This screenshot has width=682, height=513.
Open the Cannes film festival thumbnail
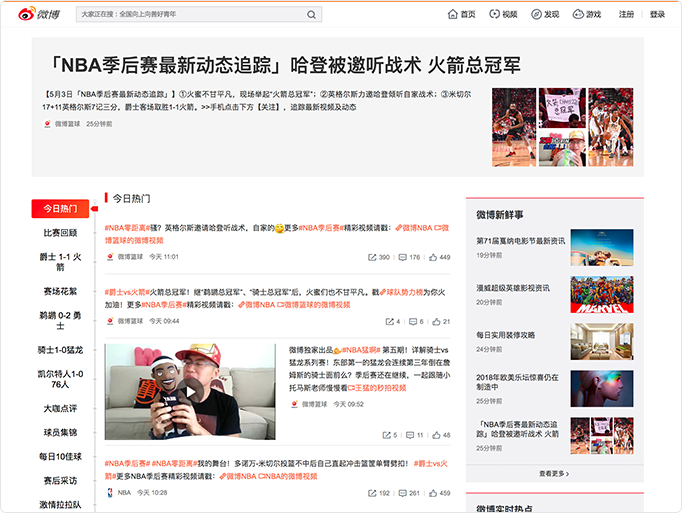tap(602, 247)
